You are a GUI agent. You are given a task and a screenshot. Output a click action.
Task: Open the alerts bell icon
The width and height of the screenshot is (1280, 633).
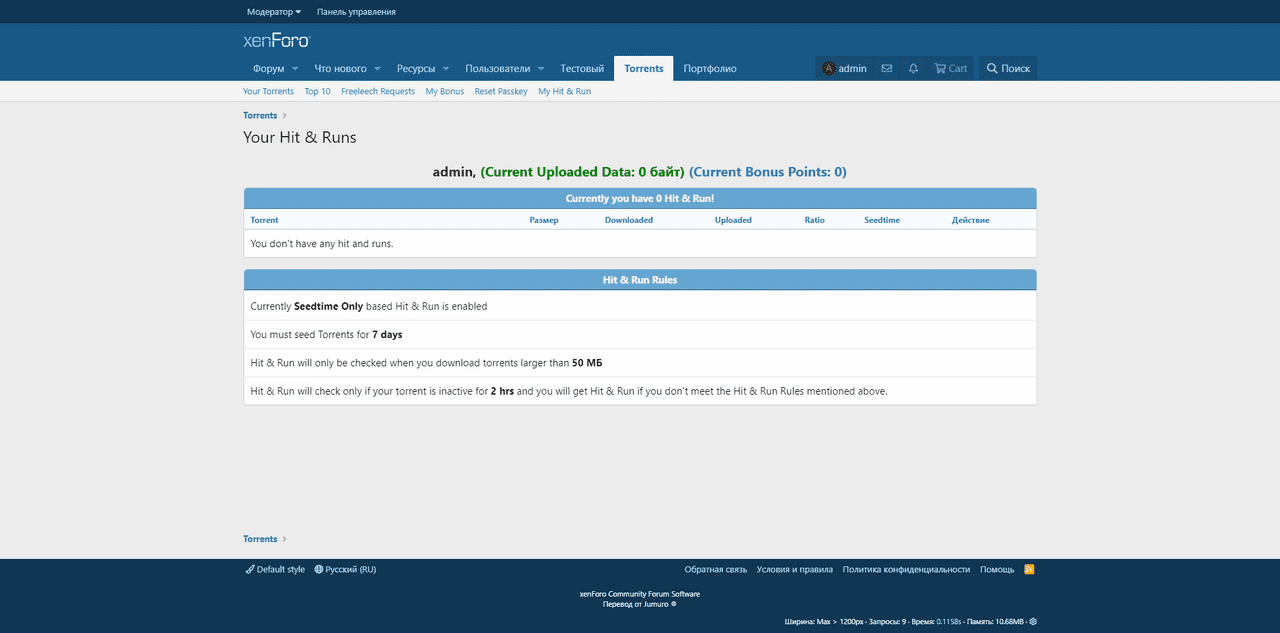pos(913,69)
